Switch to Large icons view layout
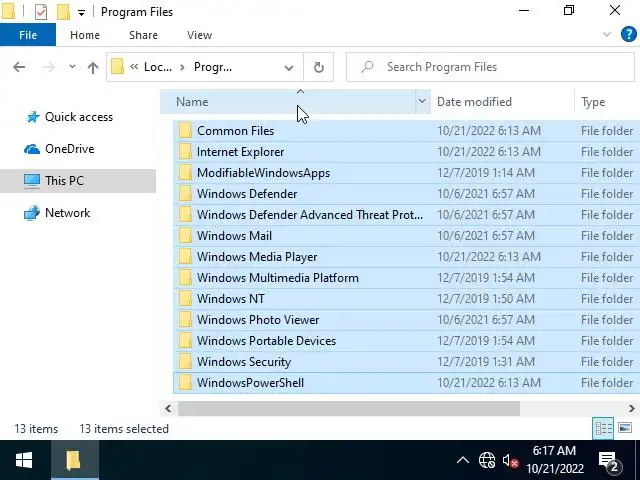 coord(625,428)
